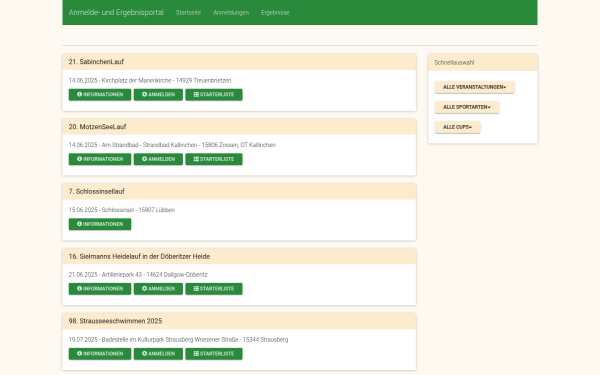Open Ergebnisse in navigation bar
The height and width of the screenshot is (375, 600).
(x=275, y=13)
